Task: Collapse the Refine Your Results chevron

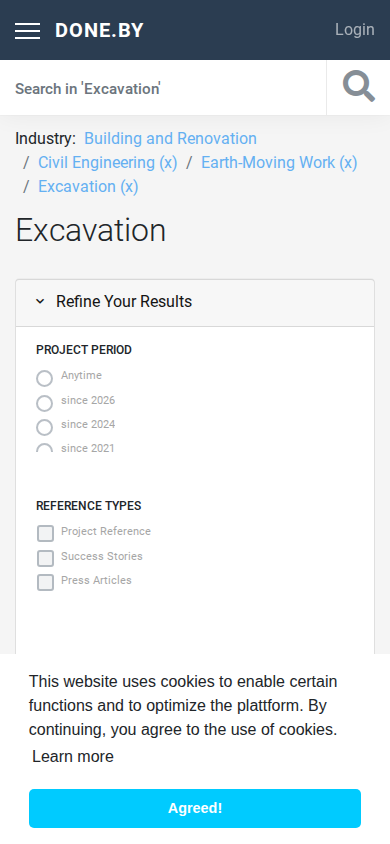Action: pyautogui.click(x=40, y=301)
